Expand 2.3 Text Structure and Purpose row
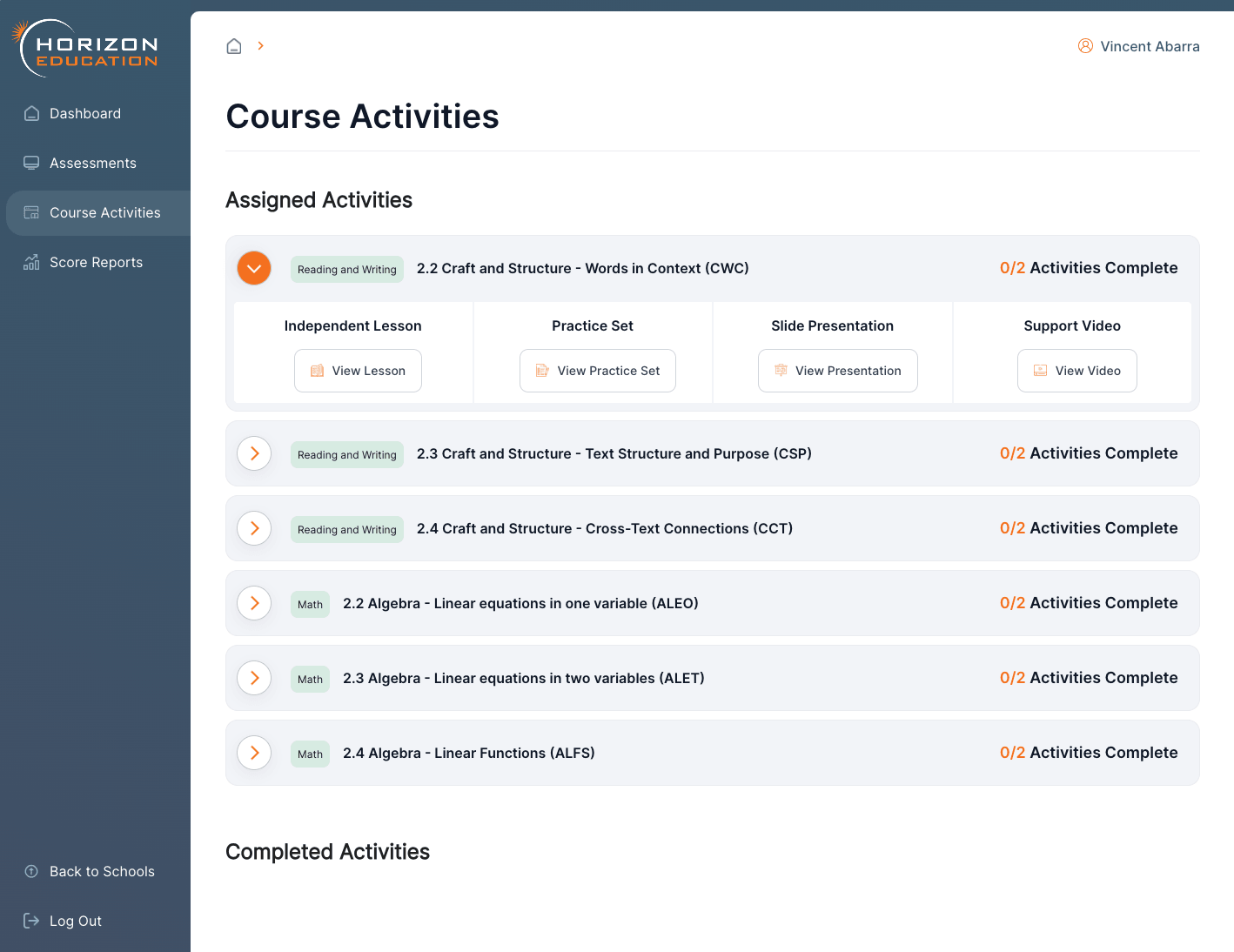 pyautogui.click(x=254, y=453)
